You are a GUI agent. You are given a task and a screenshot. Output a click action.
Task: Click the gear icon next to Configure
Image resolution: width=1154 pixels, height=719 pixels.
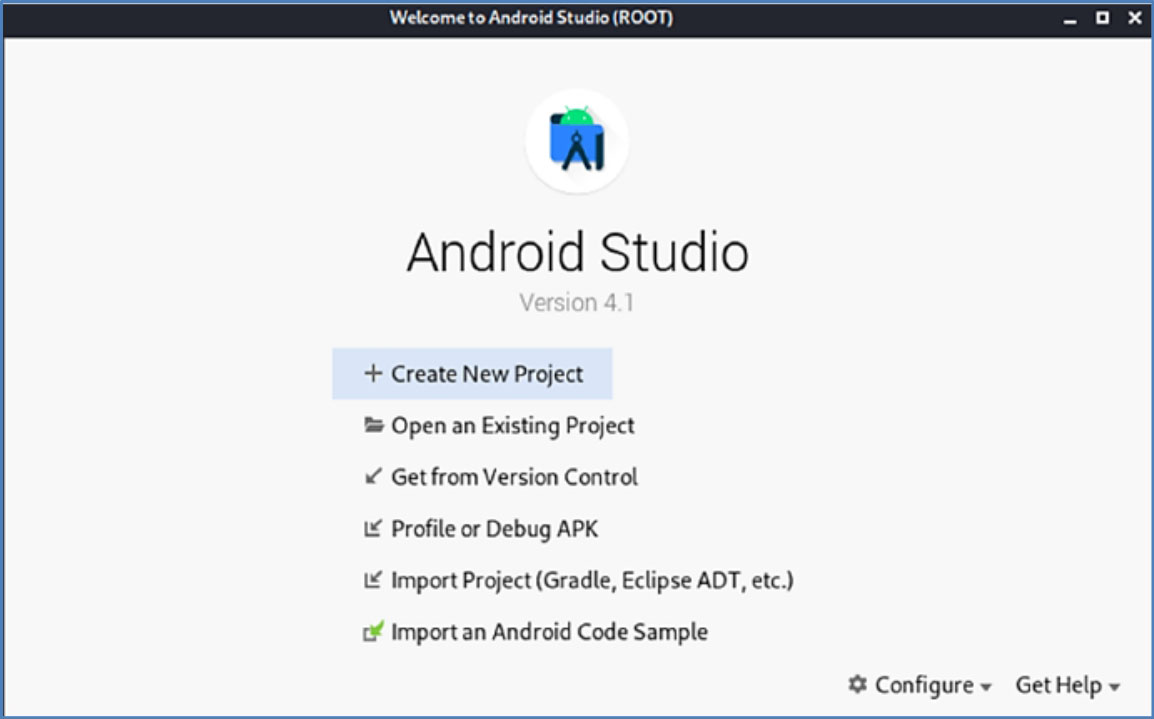[x=857, y=684]
